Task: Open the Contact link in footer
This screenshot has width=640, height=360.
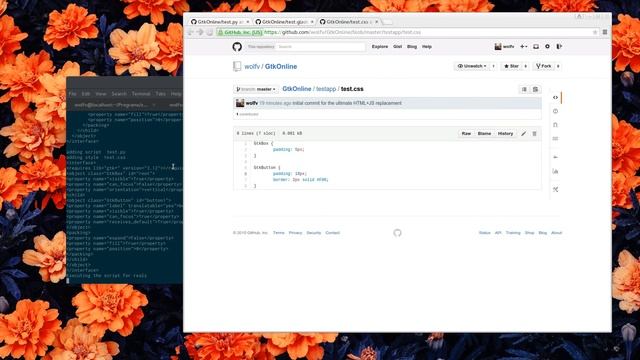Action: tap(332, 233)
